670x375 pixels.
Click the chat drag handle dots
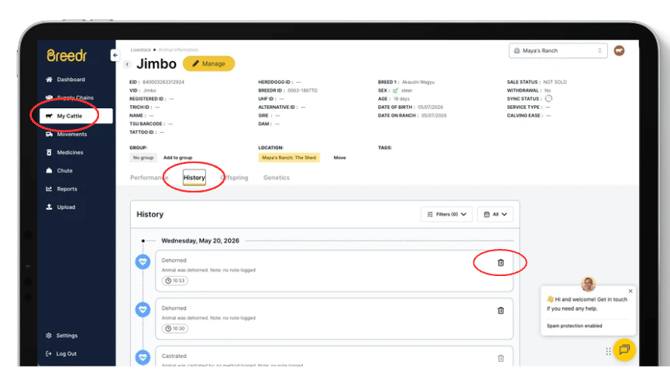[x=608, y=352]
